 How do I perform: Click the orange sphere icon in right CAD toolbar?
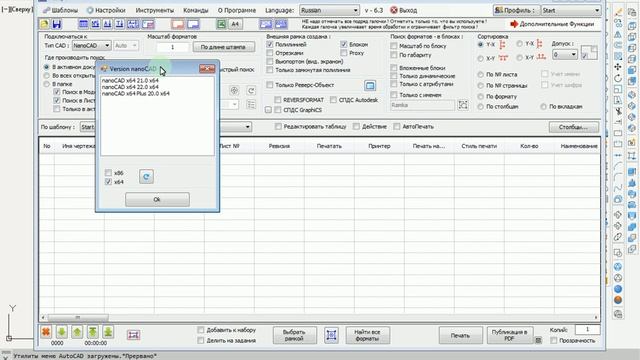click(x=618, y=300)
